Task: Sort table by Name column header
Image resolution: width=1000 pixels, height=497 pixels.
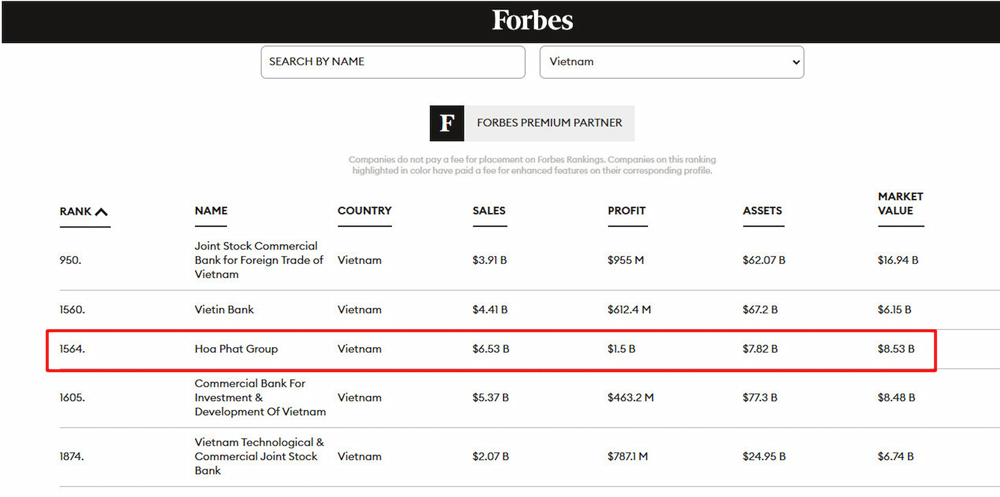Action: pyautogui.click(x=211, y=211)
